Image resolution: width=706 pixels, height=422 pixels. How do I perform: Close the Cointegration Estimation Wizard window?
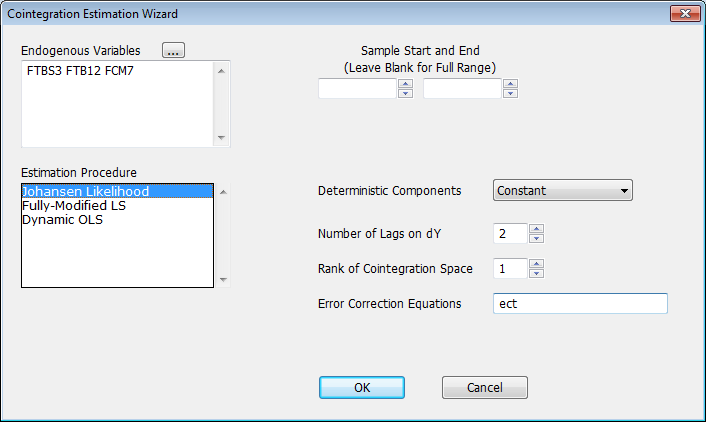click(683, 12)
